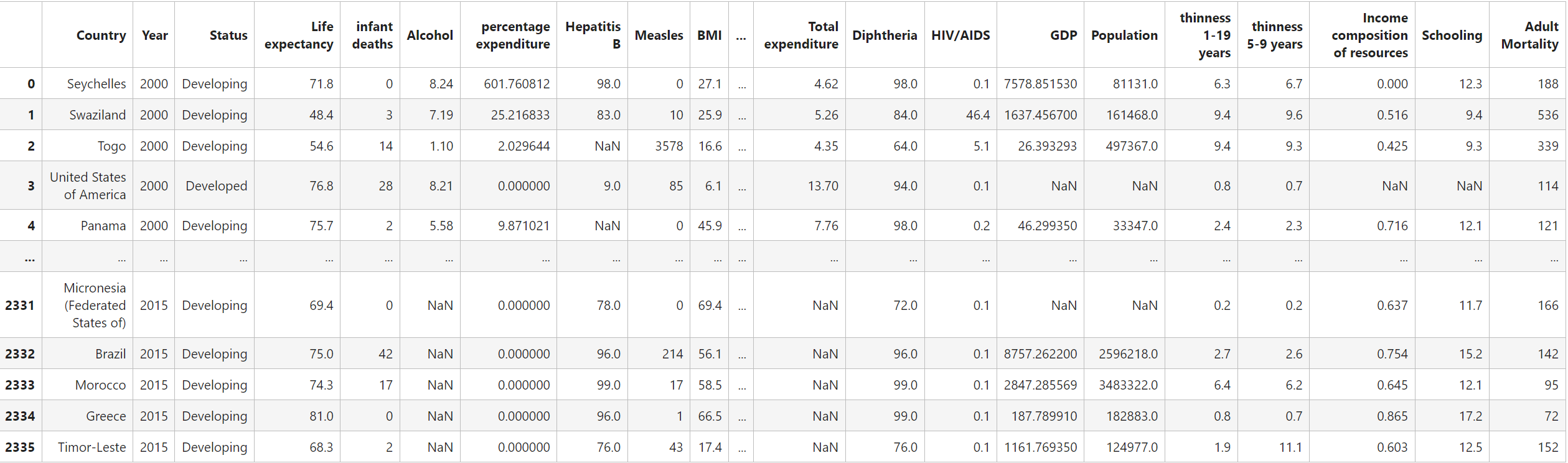Click the Timor-Leste country cell

(92, 447)
